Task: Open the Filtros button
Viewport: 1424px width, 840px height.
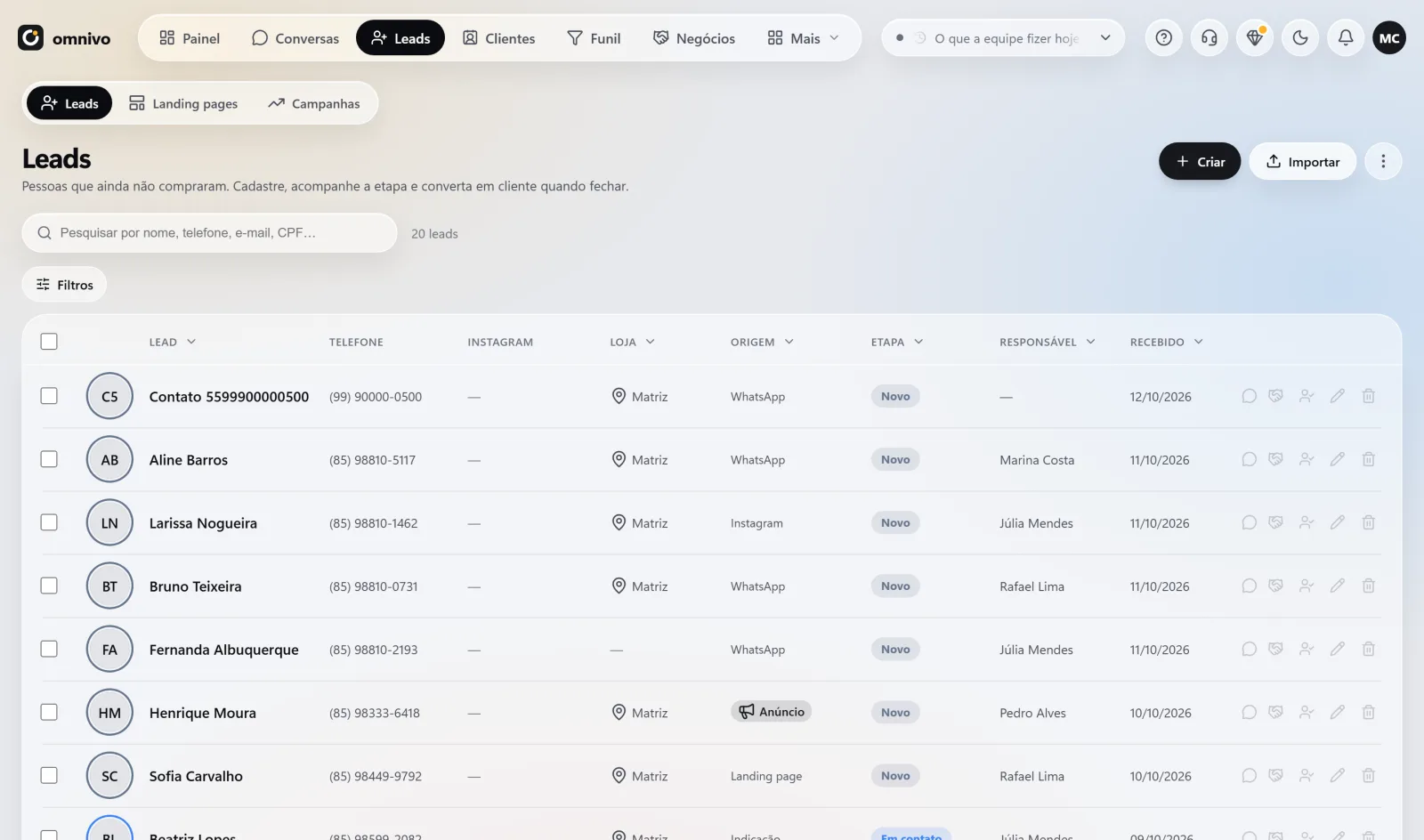Action: pyautogui.click(x=64, y=285)
